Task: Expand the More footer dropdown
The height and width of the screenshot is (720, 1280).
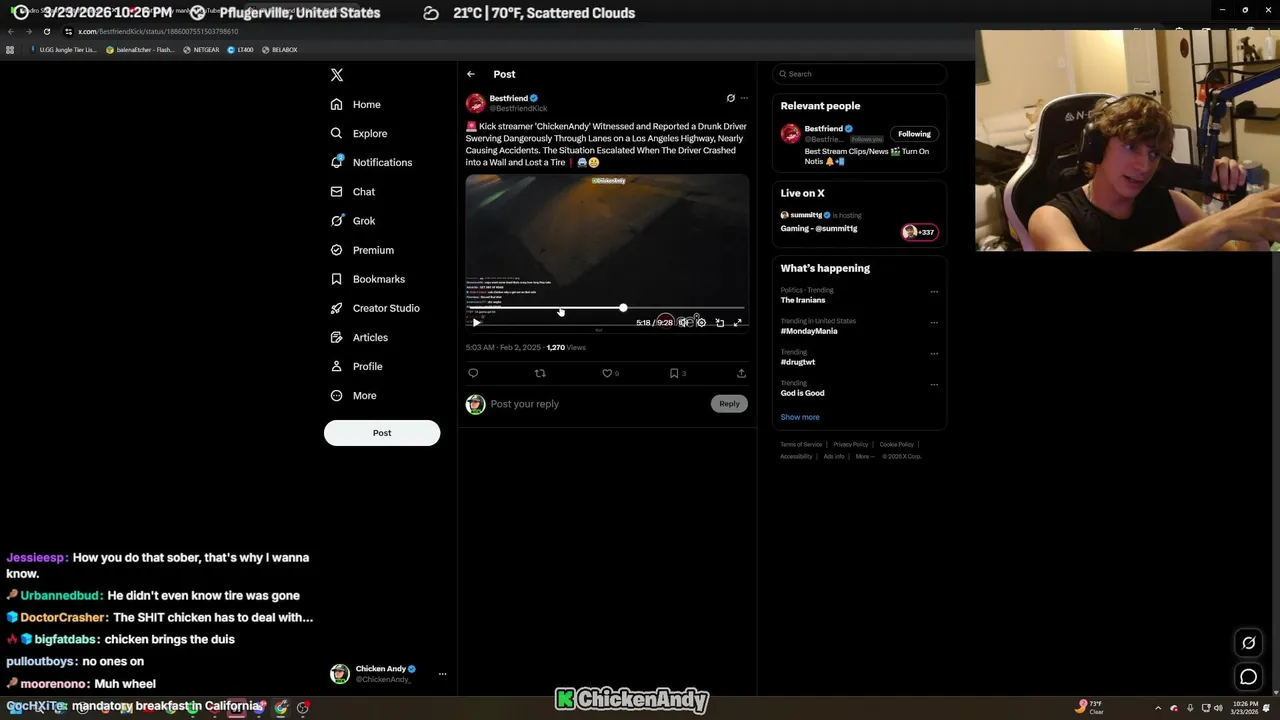Action: tap(865, 456)
